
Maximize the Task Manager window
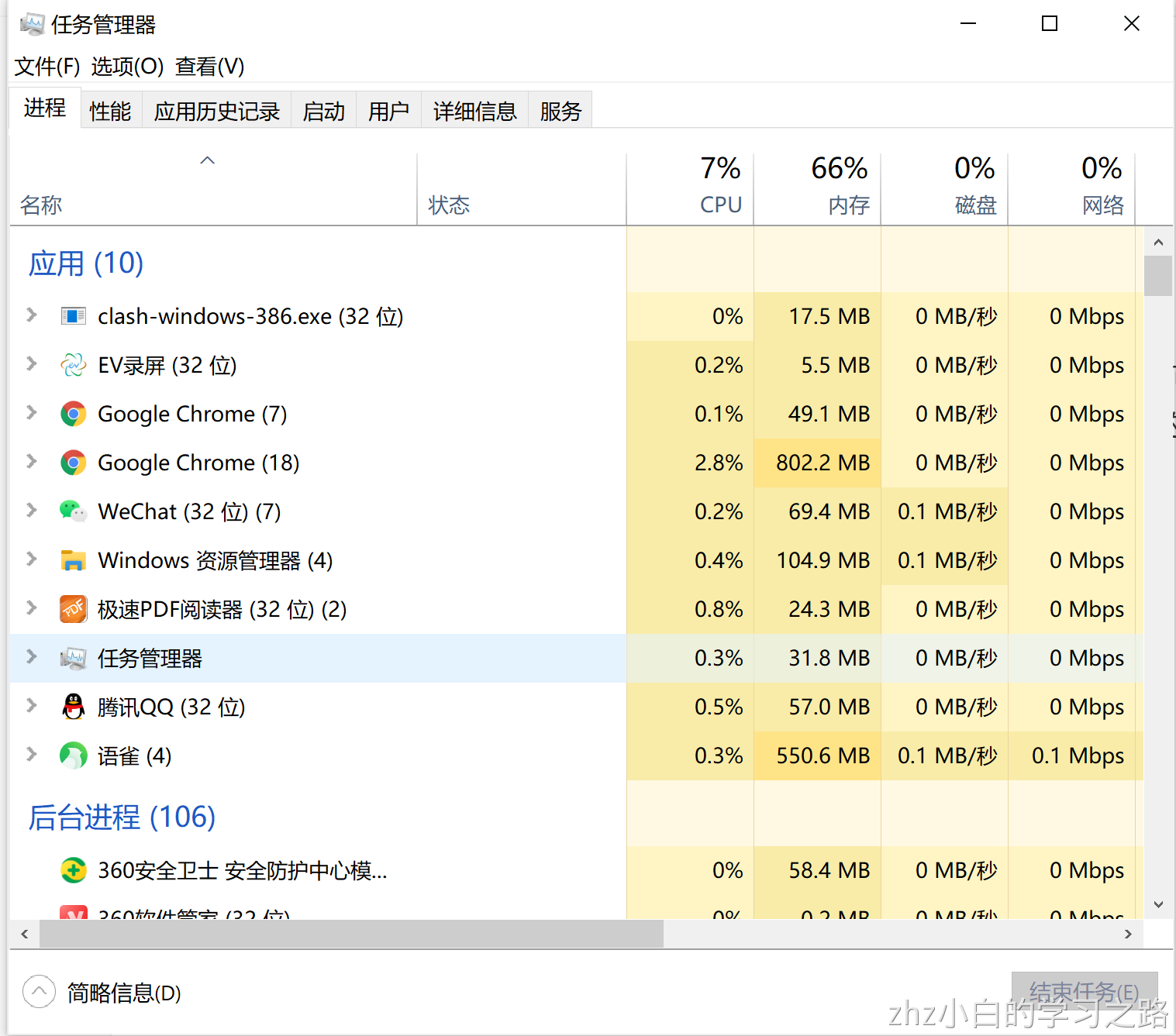coord(1050,23)
